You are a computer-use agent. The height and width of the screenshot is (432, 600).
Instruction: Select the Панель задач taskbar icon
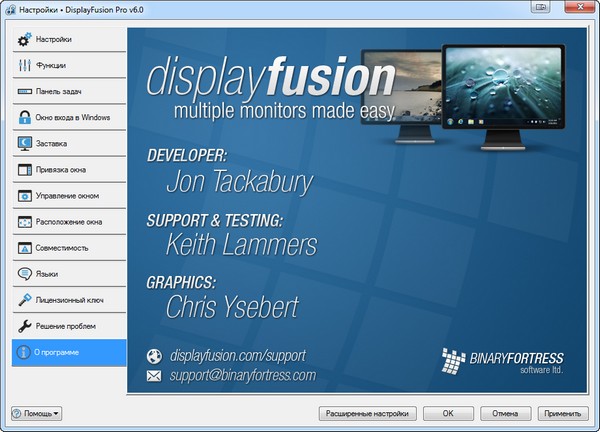(x=25, y=92)
